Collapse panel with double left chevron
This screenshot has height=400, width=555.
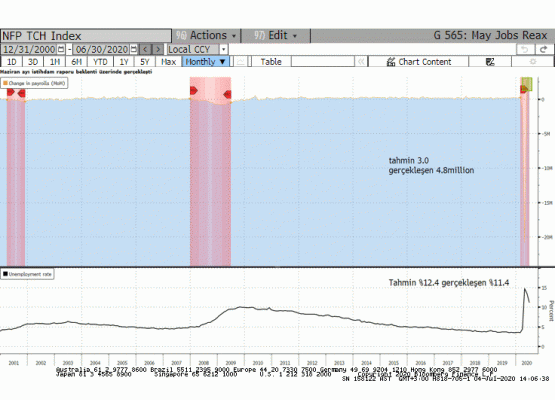click(361, 62)
